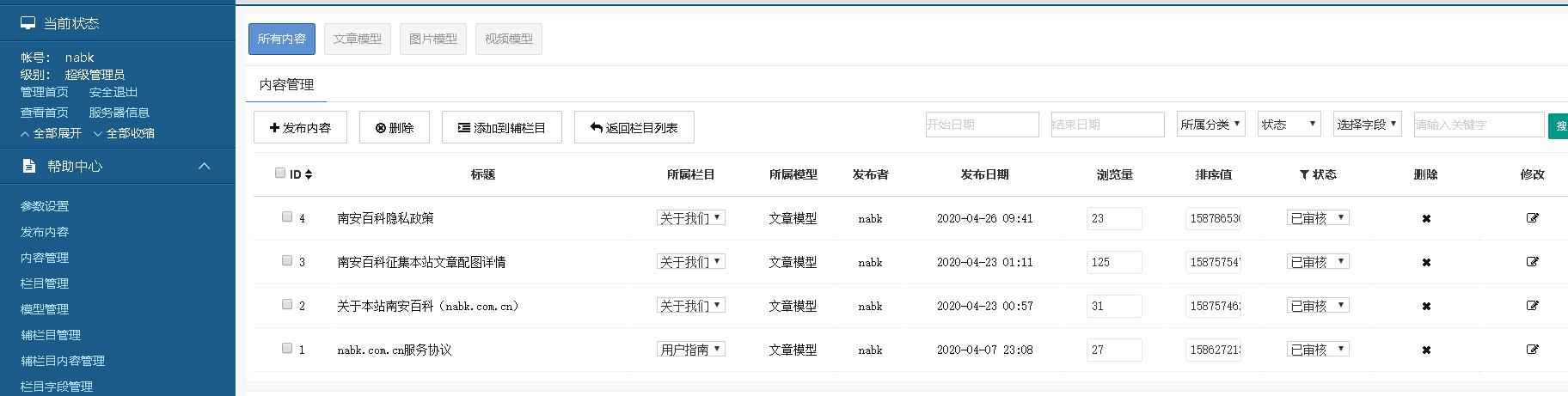The width and height of the screenshot is (1568, 396).
Task: Check the checkbox for row ID 4
Action: coord(287,217)
